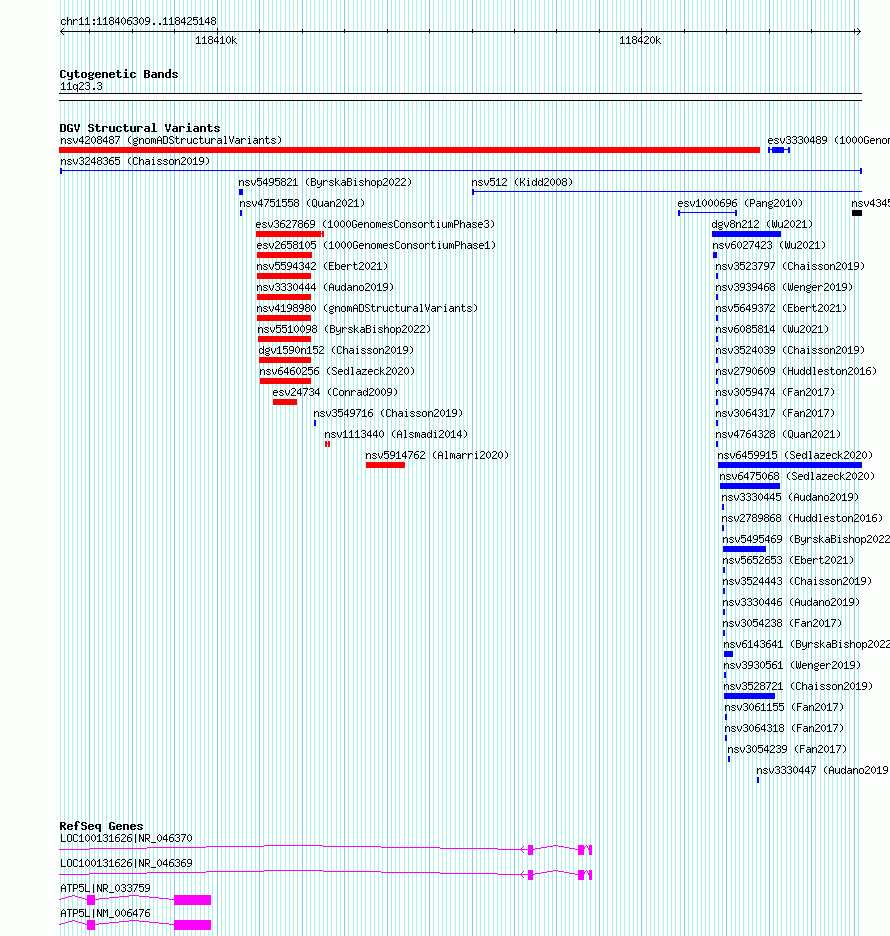Select nsv6143641 ByrskaBishop2022 variant
The height and width of the screenshot is (936, 890).
tap(806, 644)
